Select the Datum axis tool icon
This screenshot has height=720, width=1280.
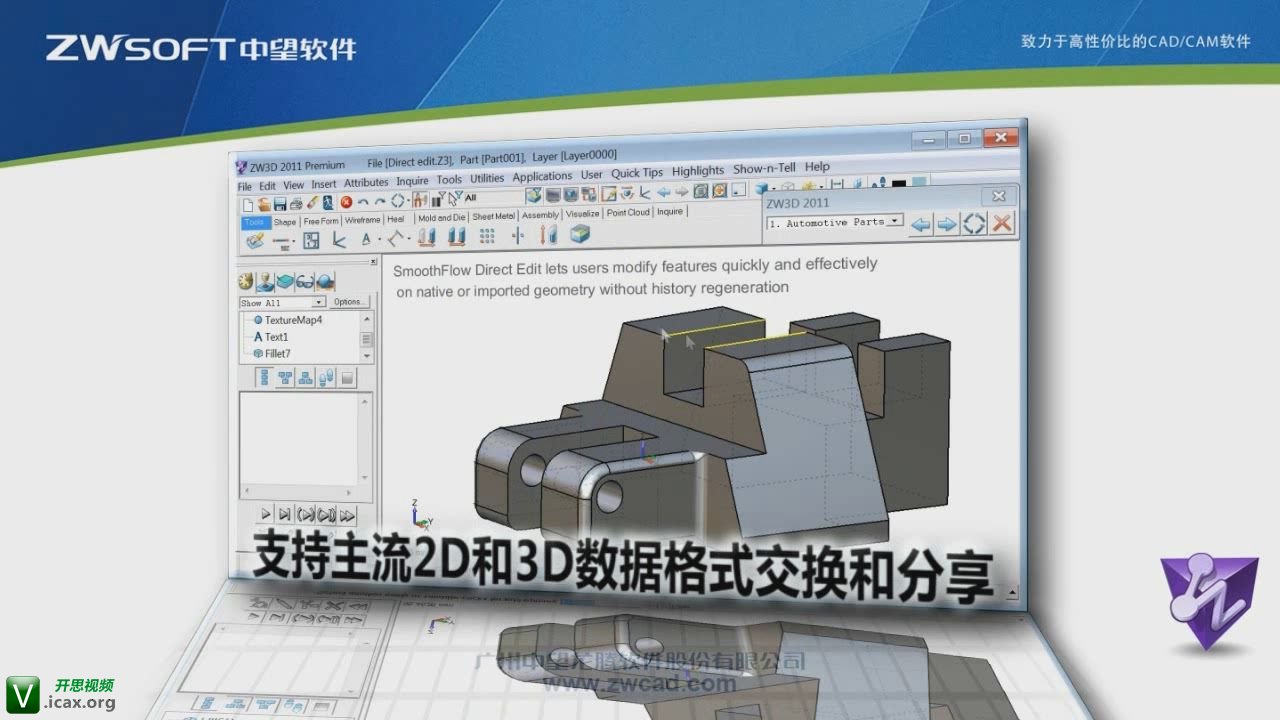[339, 240]
